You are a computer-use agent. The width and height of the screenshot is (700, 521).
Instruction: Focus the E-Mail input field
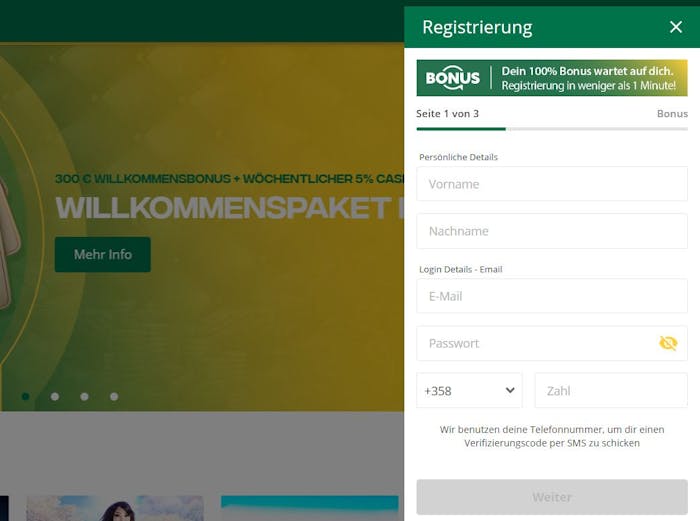552,296
